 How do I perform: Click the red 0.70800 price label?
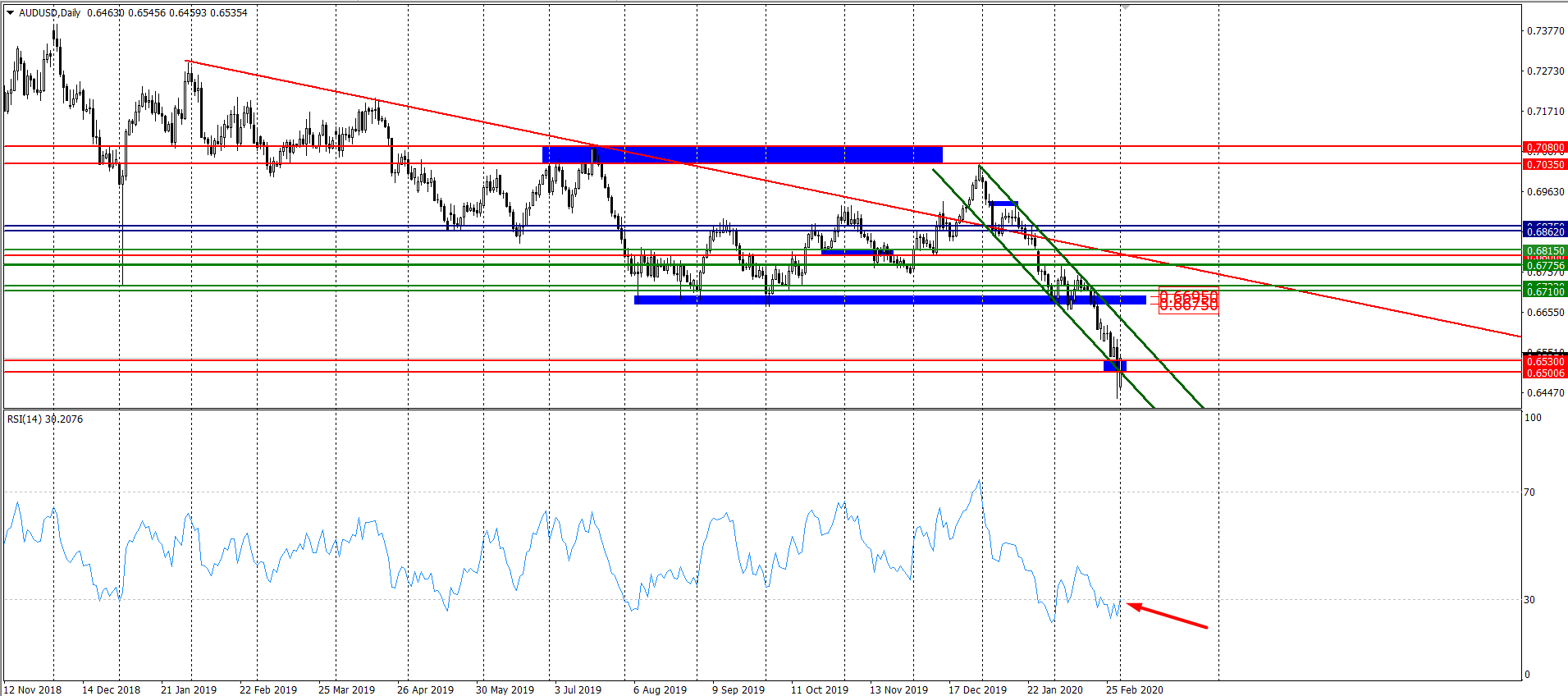click(x=1544, y=148)
